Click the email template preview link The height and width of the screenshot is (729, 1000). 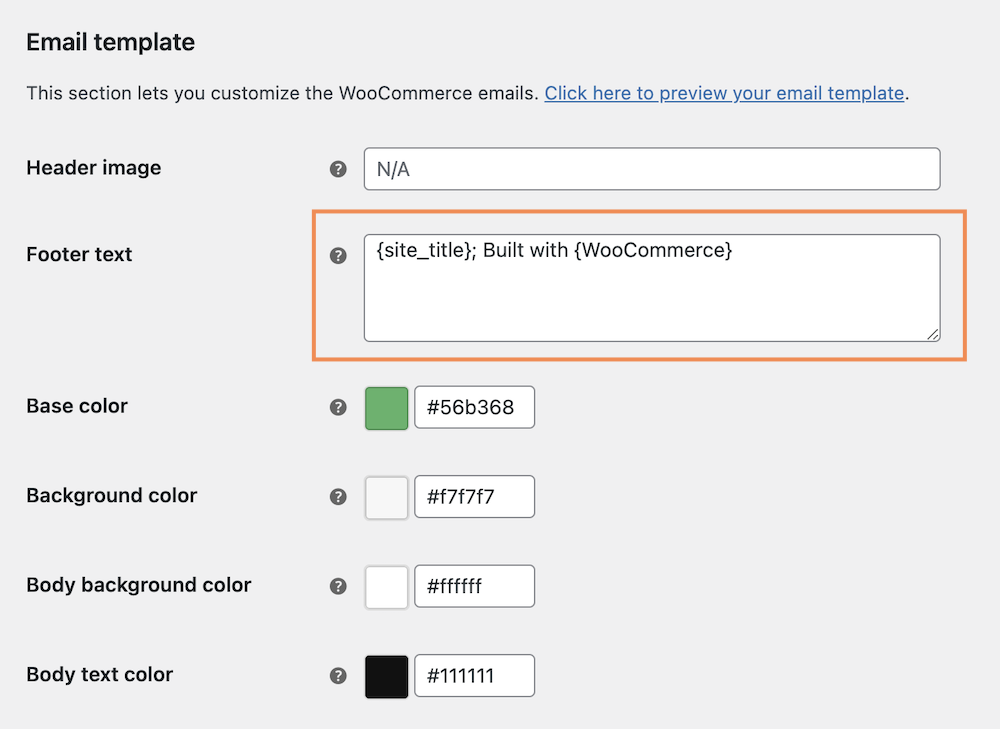[x=722, y=92]
